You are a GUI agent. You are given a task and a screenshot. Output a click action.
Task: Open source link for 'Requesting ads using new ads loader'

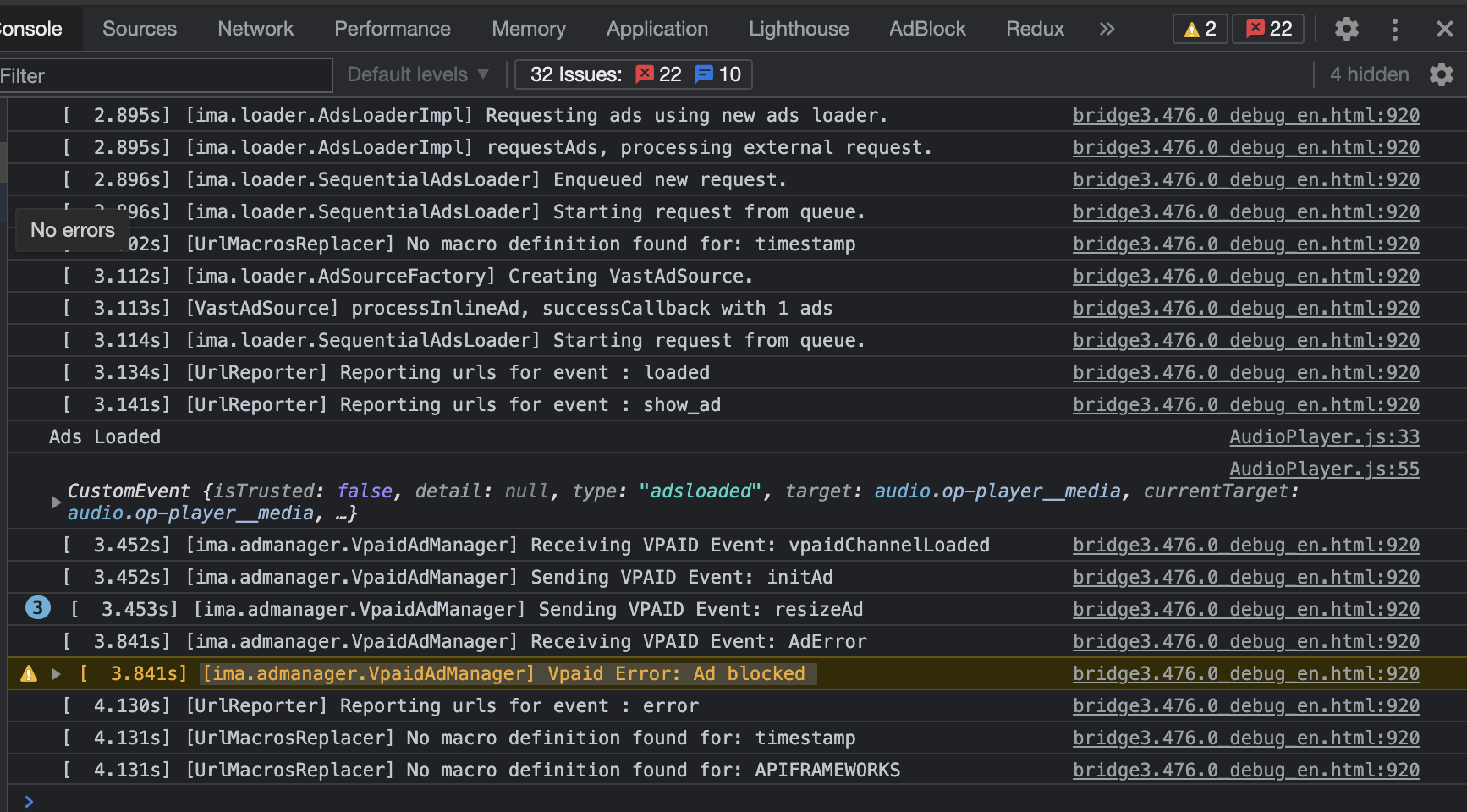[1246, 115]
